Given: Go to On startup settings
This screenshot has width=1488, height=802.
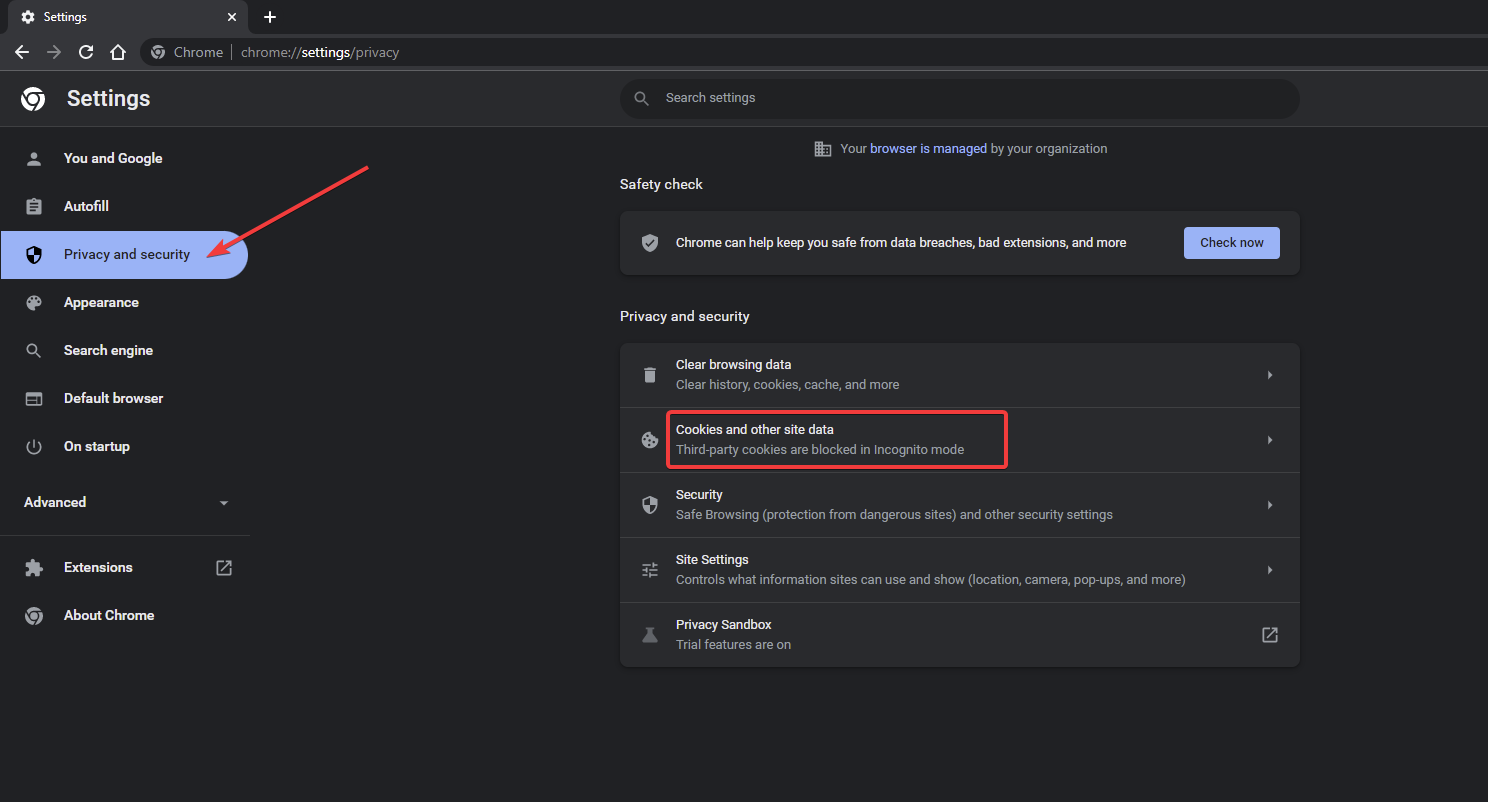Looking at the screenshot, I should [x=97, y=446].
